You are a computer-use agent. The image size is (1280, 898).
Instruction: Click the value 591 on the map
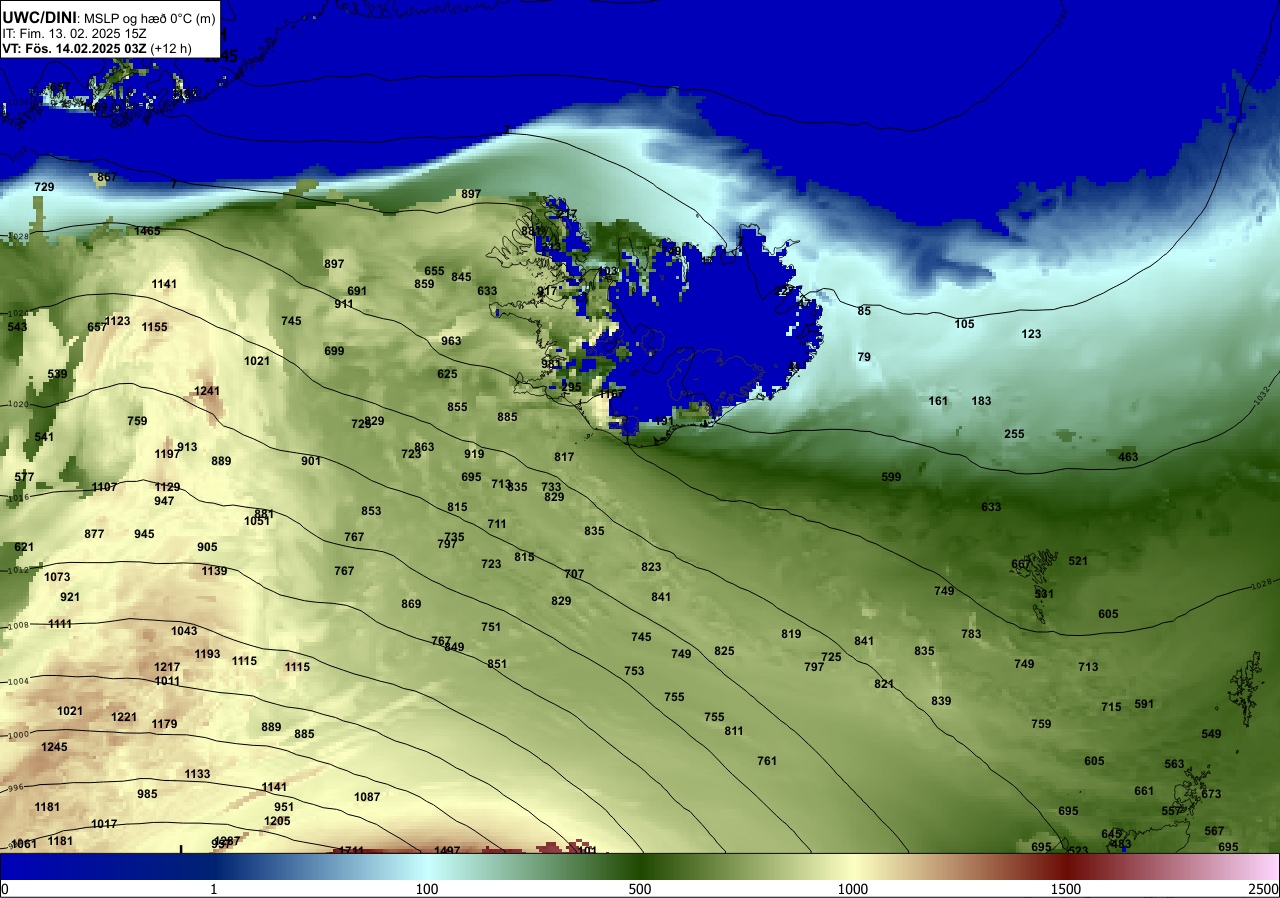pos(1144,704)
